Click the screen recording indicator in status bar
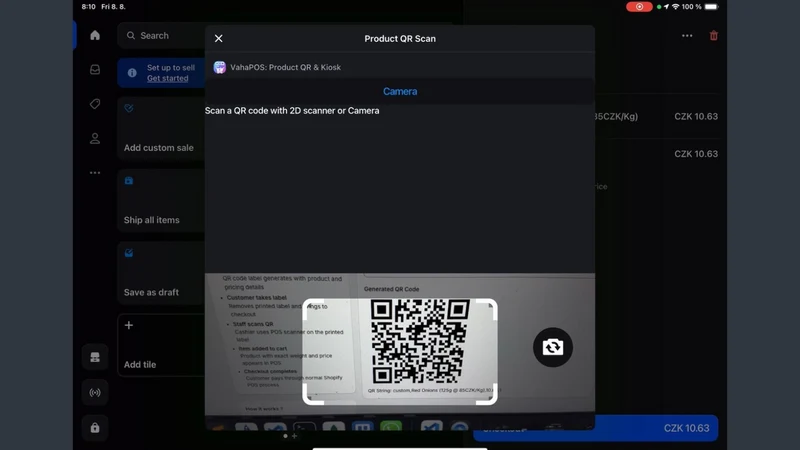This screenshot has width=800, height=450. 639,7
